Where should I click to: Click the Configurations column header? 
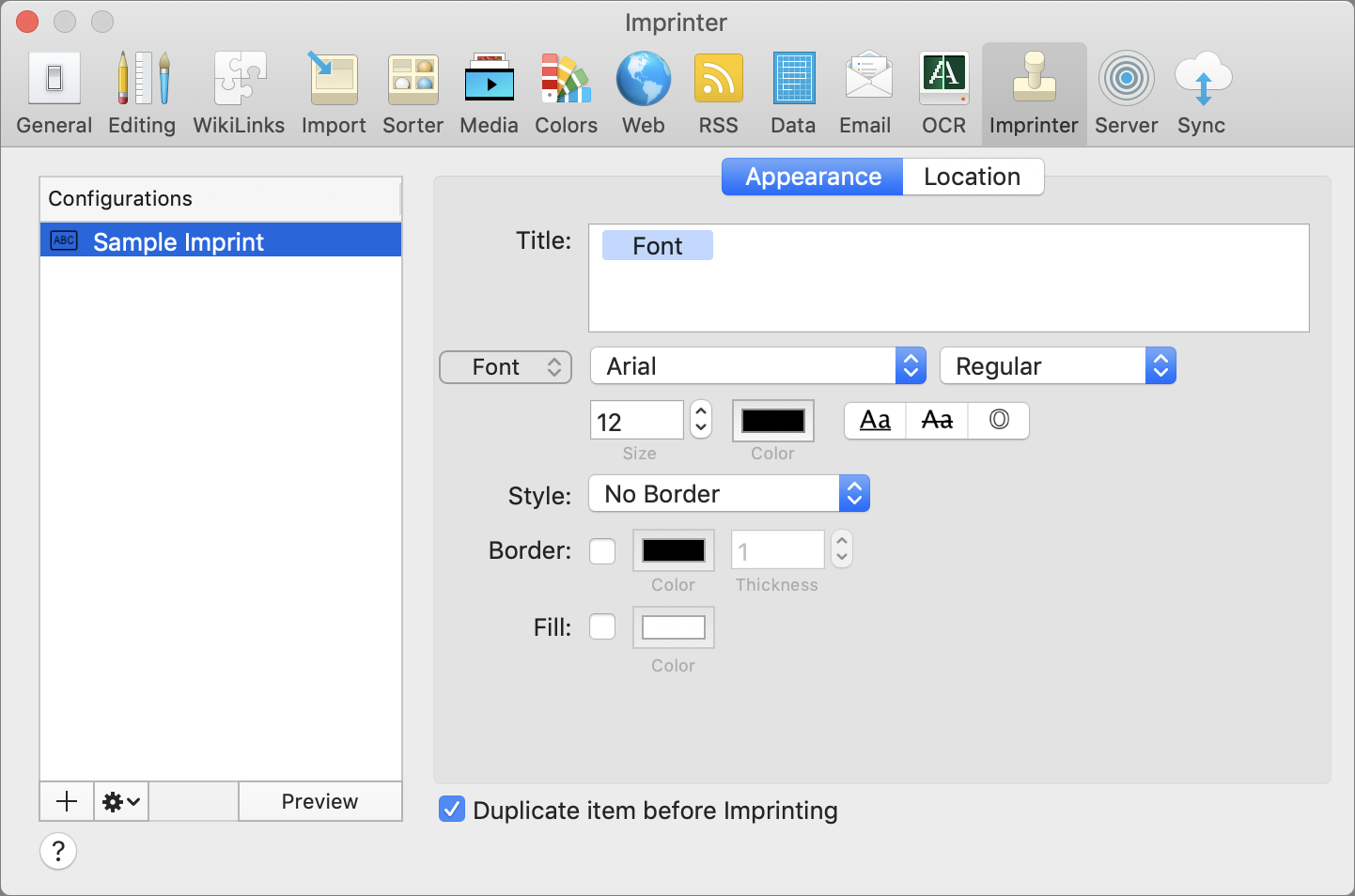point(221,199)
